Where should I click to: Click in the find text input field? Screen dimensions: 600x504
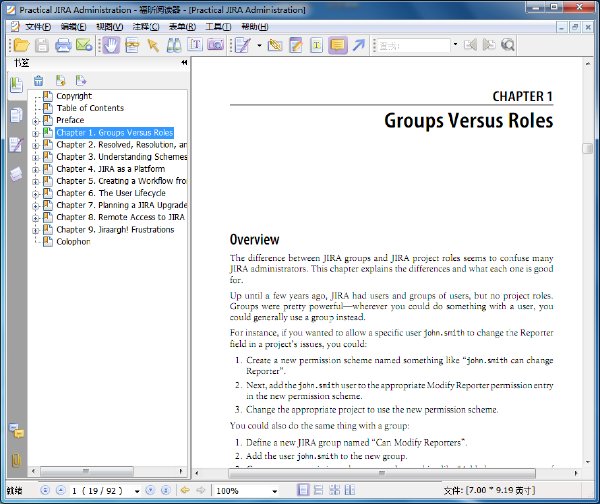tap(414, 46)
